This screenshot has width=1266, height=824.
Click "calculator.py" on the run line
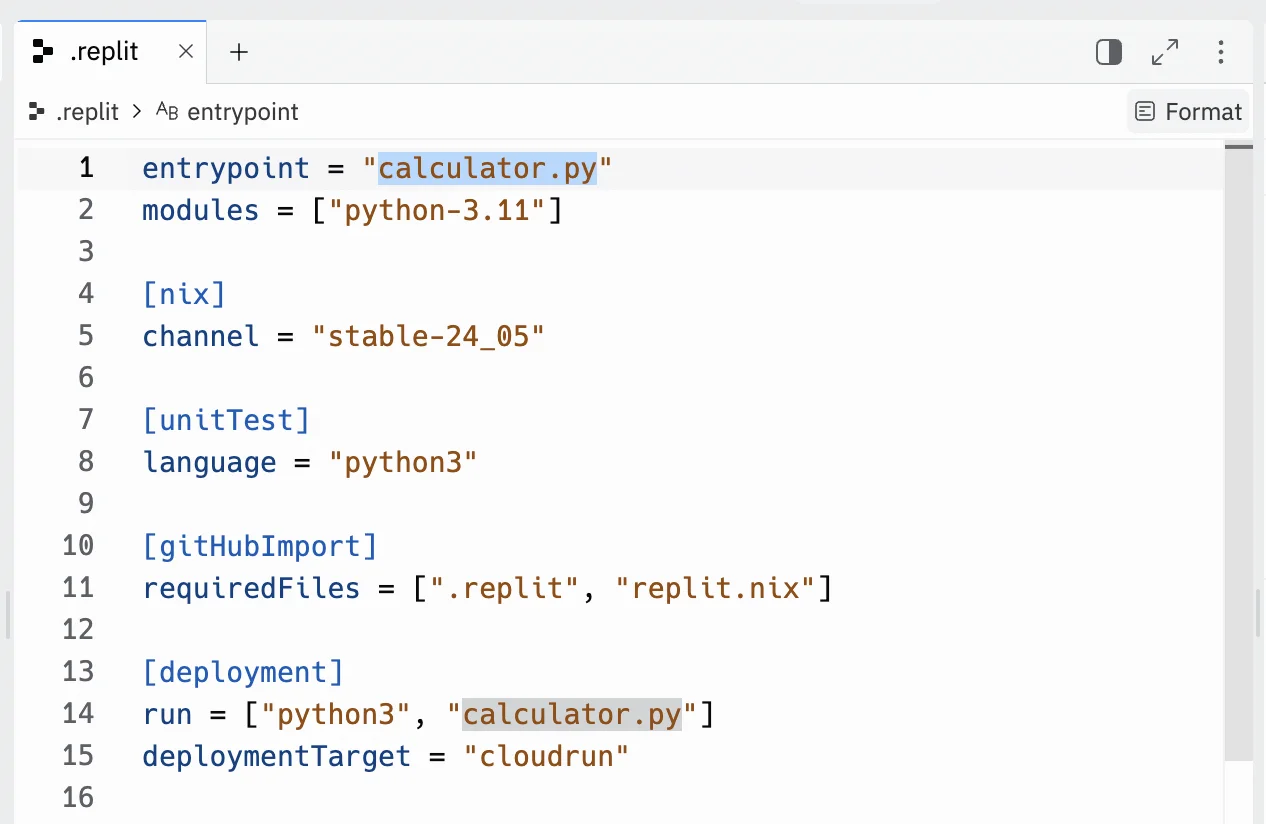pyautogui.click(x=571, y=714)
